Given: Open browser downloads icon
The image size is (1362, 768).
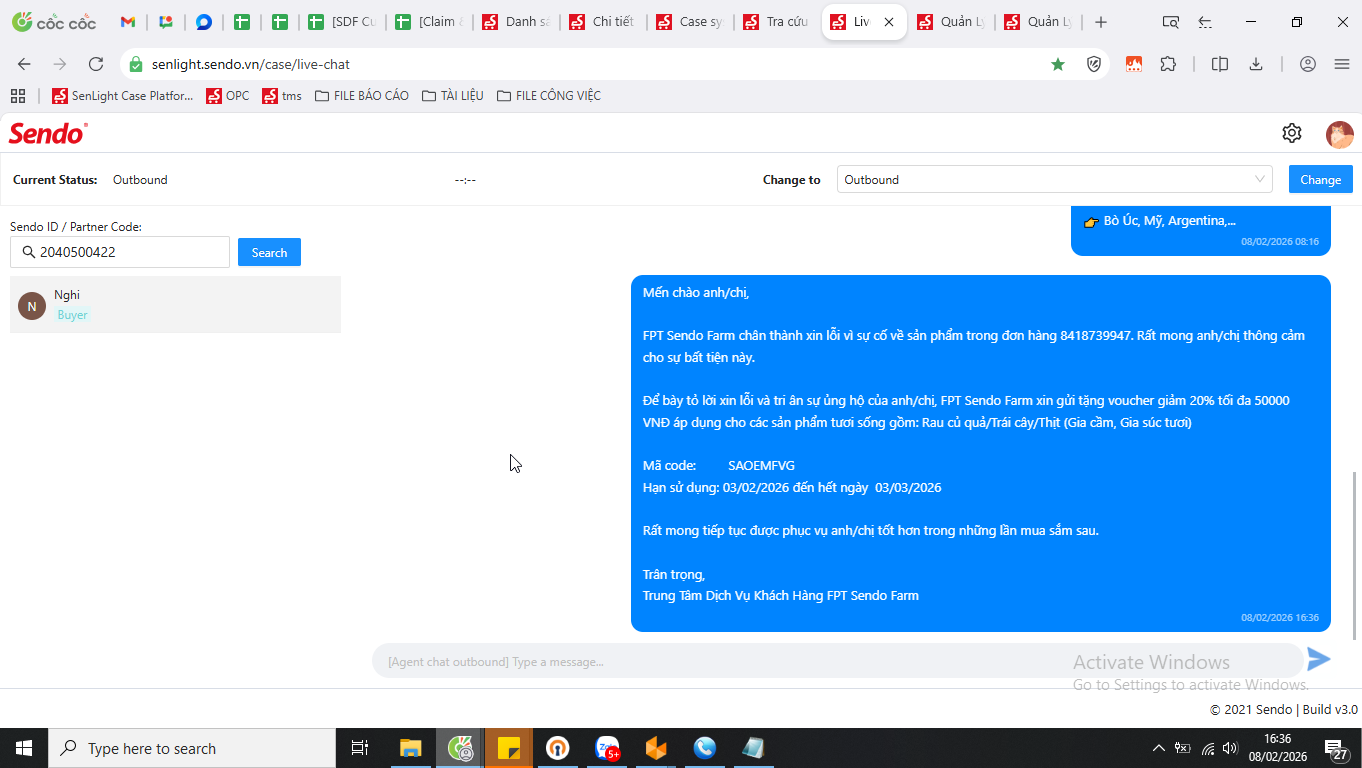Looking at the screenshot, I should pos(1256,64).
